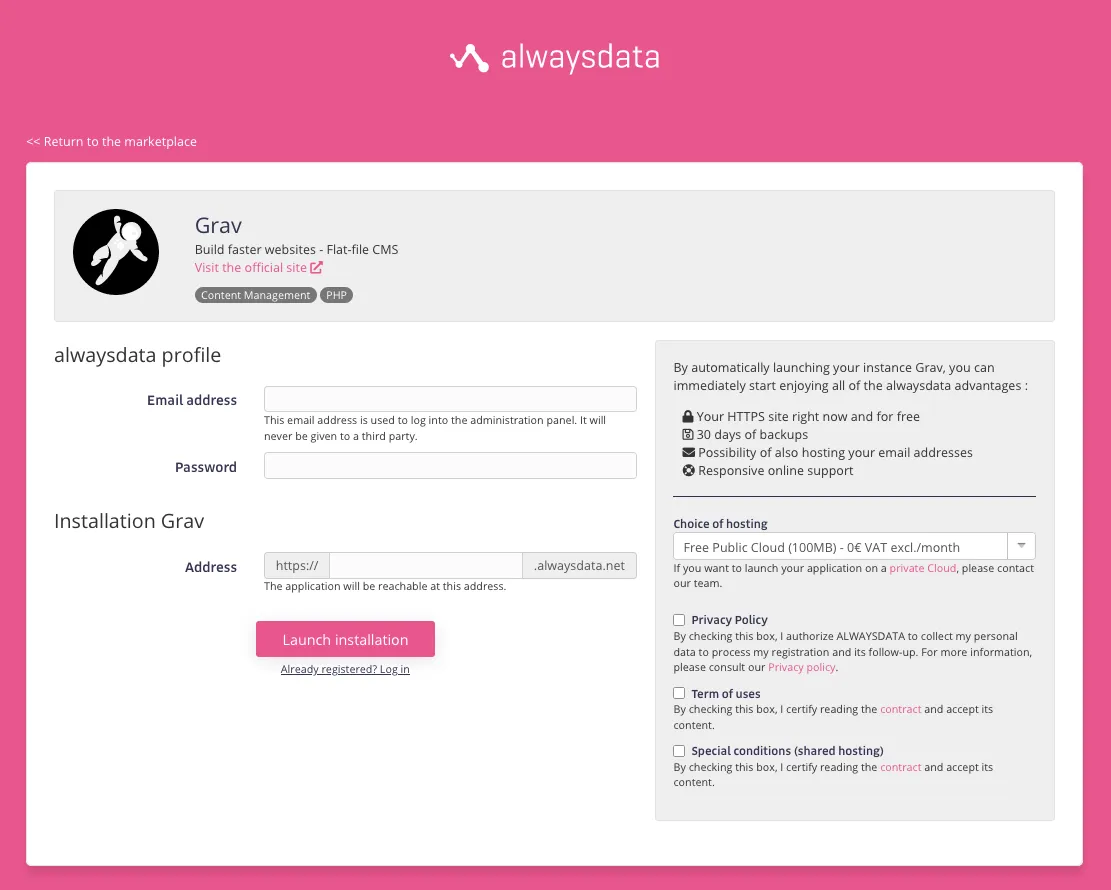Image resolution: width=1111 pixels, height=890 pixels.
Task: Click the Launch installation button
Action: [x=345, y=639]
